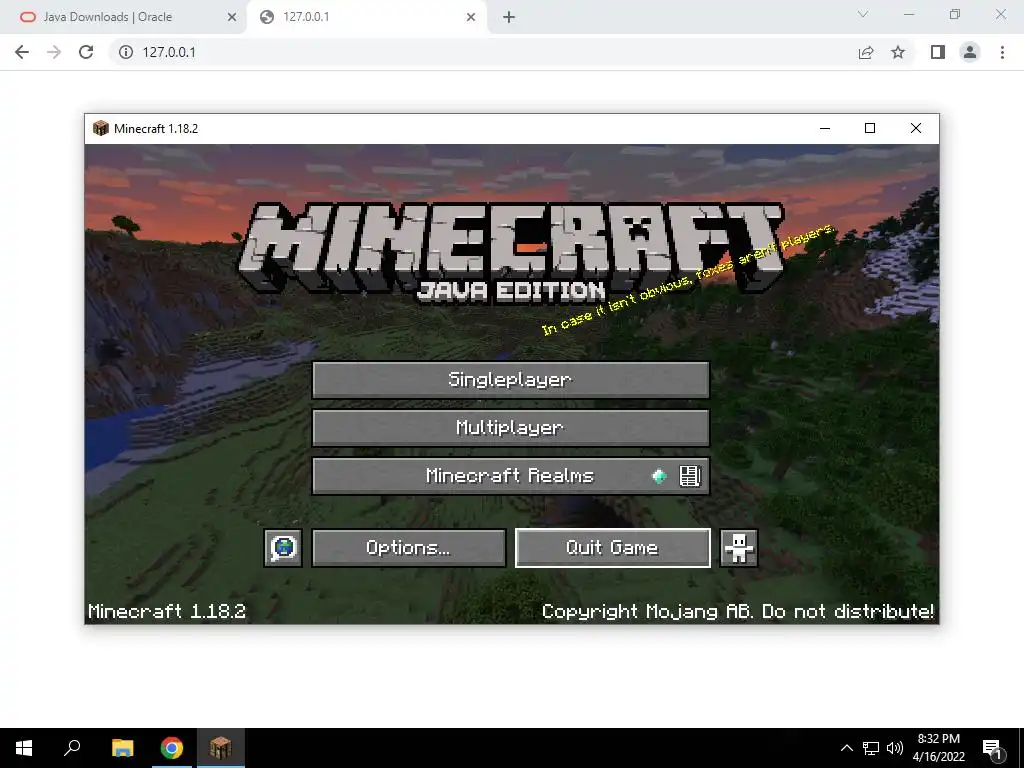Open the Options menu
1024x768 pixels.
pyautogui.click(x=409, y=548)
